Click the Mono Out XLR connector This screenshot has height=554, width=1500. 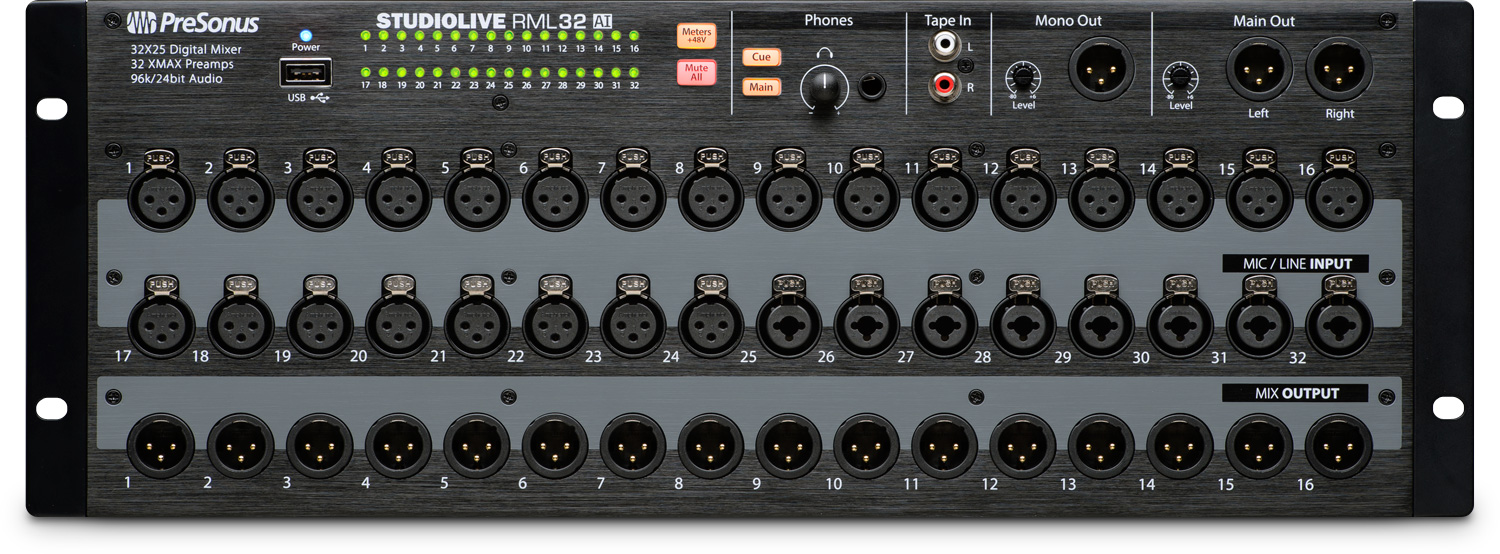[1101, 68]
